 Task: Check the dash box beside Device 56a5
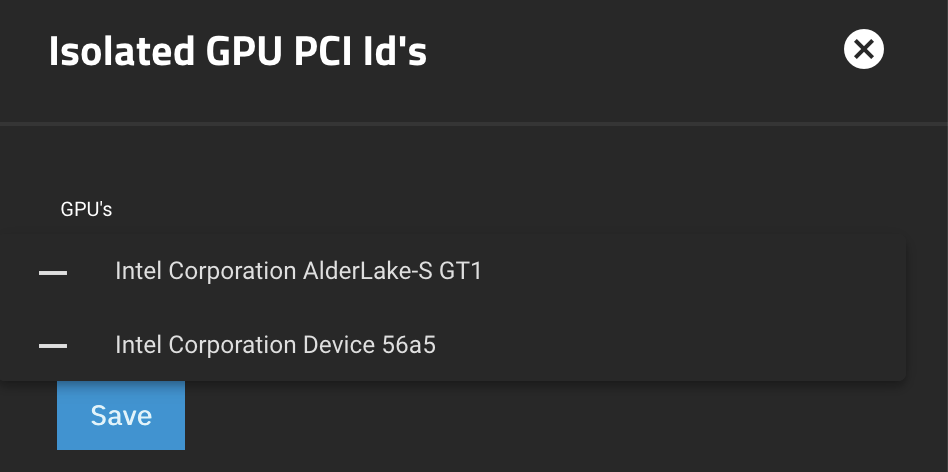pyautogui.click(x=53, y=346)
